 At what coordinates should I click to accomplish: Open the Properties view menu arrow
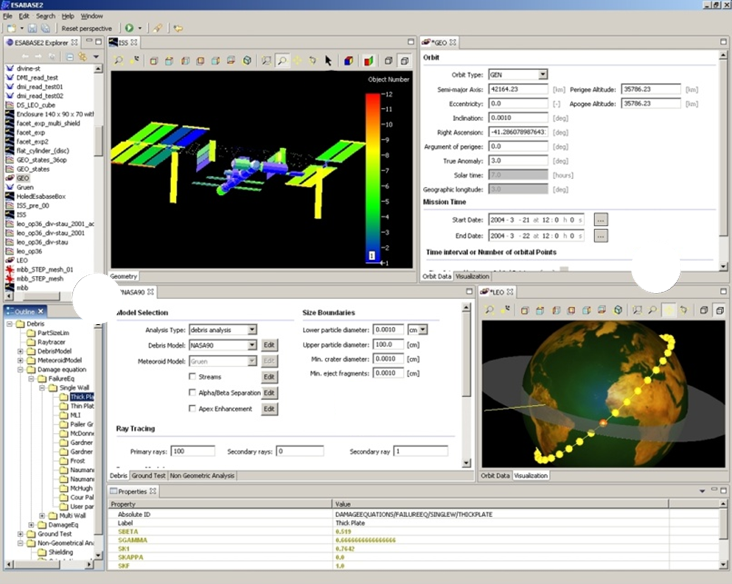(702, 491)
